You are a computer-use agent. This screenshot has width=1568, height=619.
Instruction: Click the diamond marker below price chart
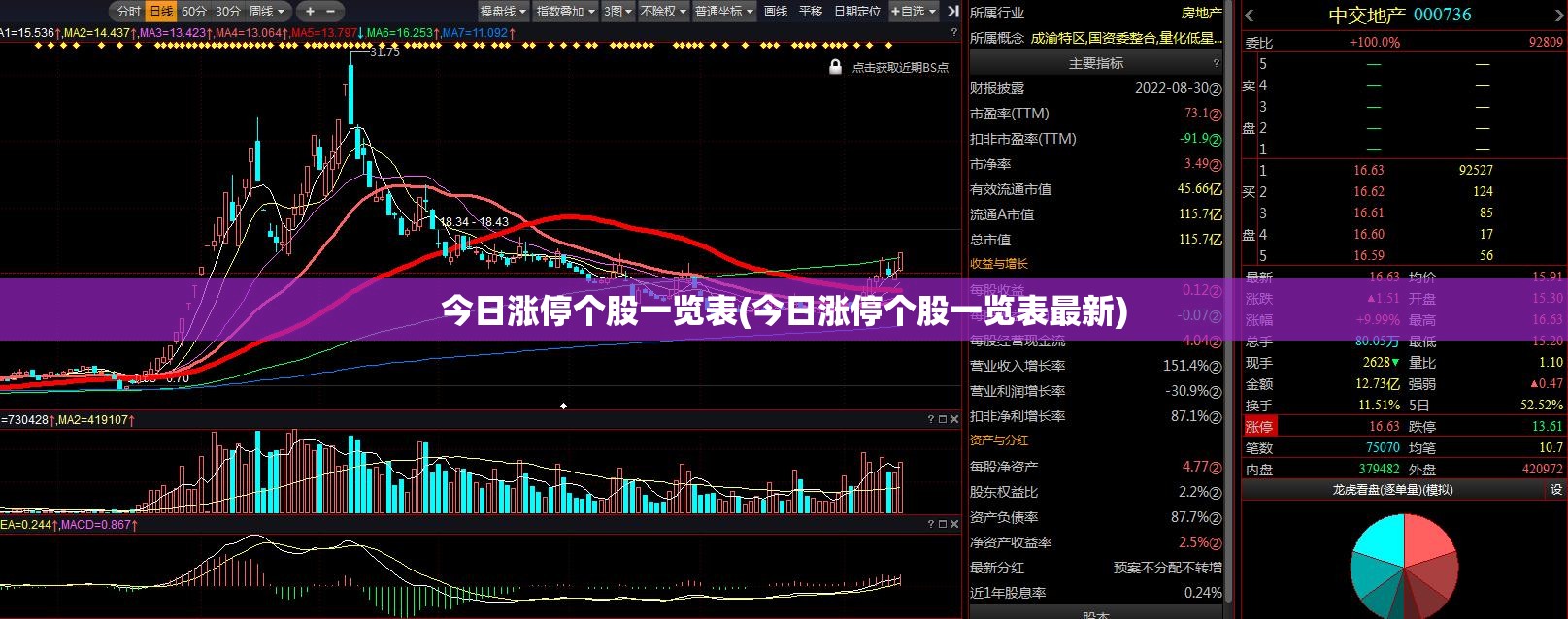pos(563,406)
